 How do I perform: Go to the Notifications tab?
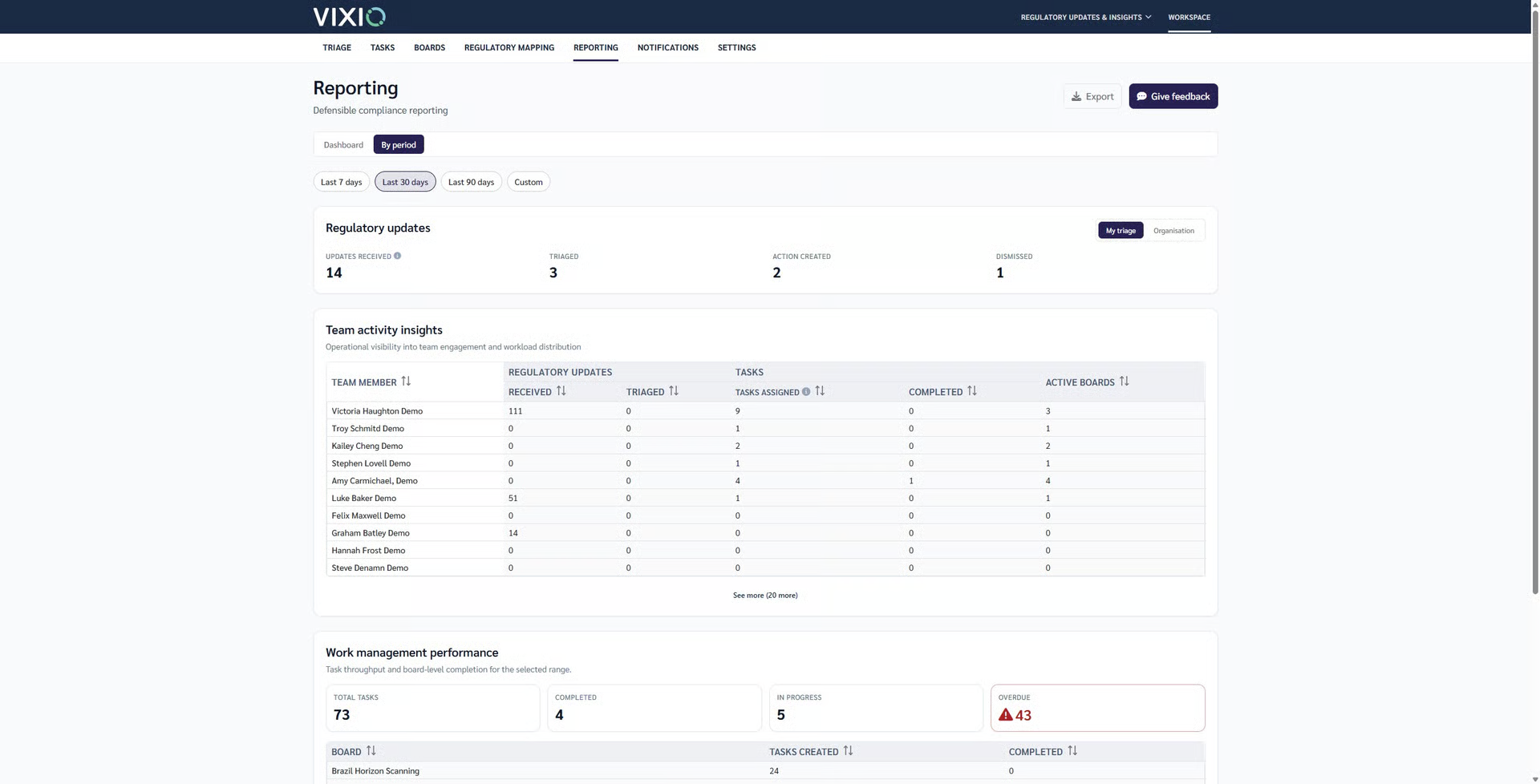tap(668, 47)
